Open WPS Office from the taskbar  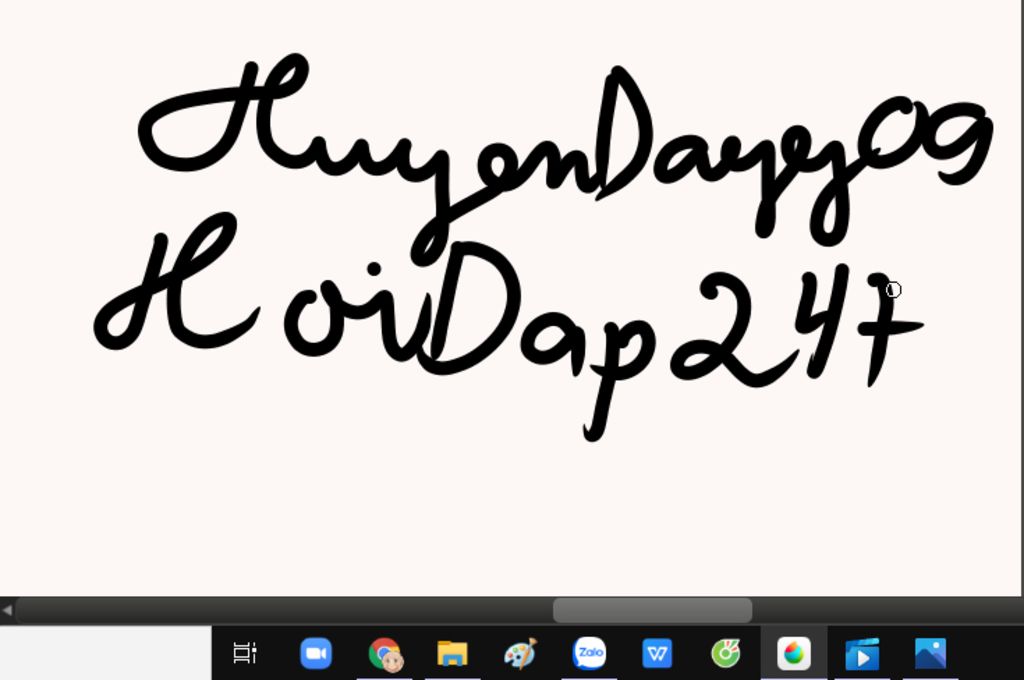(x=657, y=653)
